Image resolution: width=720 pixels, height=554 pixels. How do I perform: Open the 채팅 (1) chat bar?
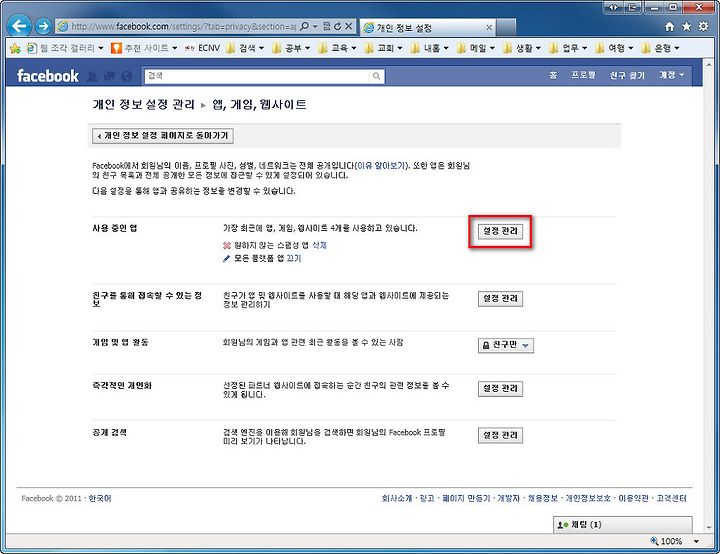(623, 525)
